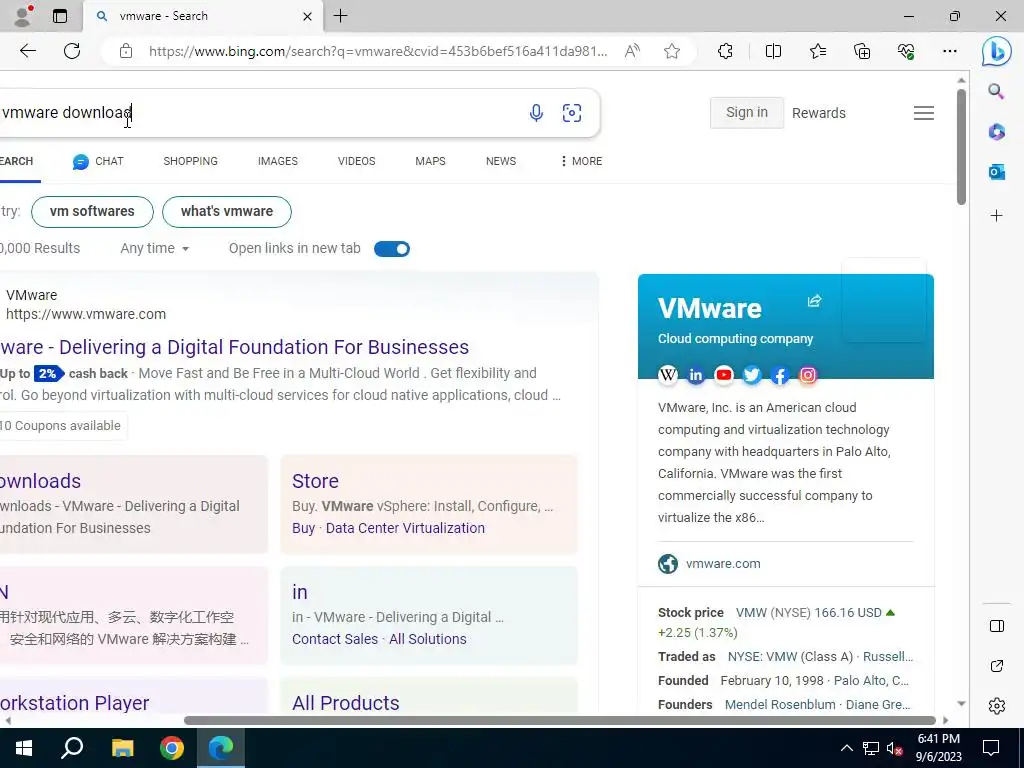View site info lock icon
This screenshot has width=1024, height=768.
[126, 51]
